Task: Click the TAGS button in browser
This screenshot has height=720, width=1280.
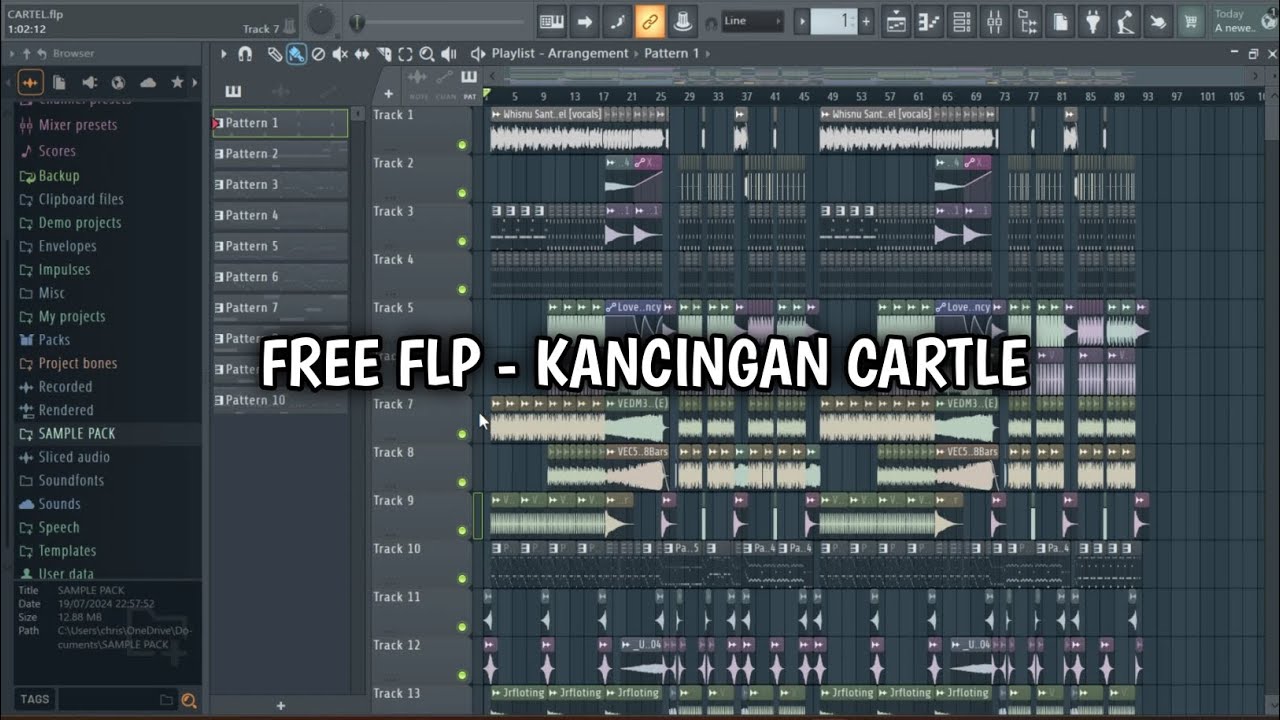Action: click(34, 699)
